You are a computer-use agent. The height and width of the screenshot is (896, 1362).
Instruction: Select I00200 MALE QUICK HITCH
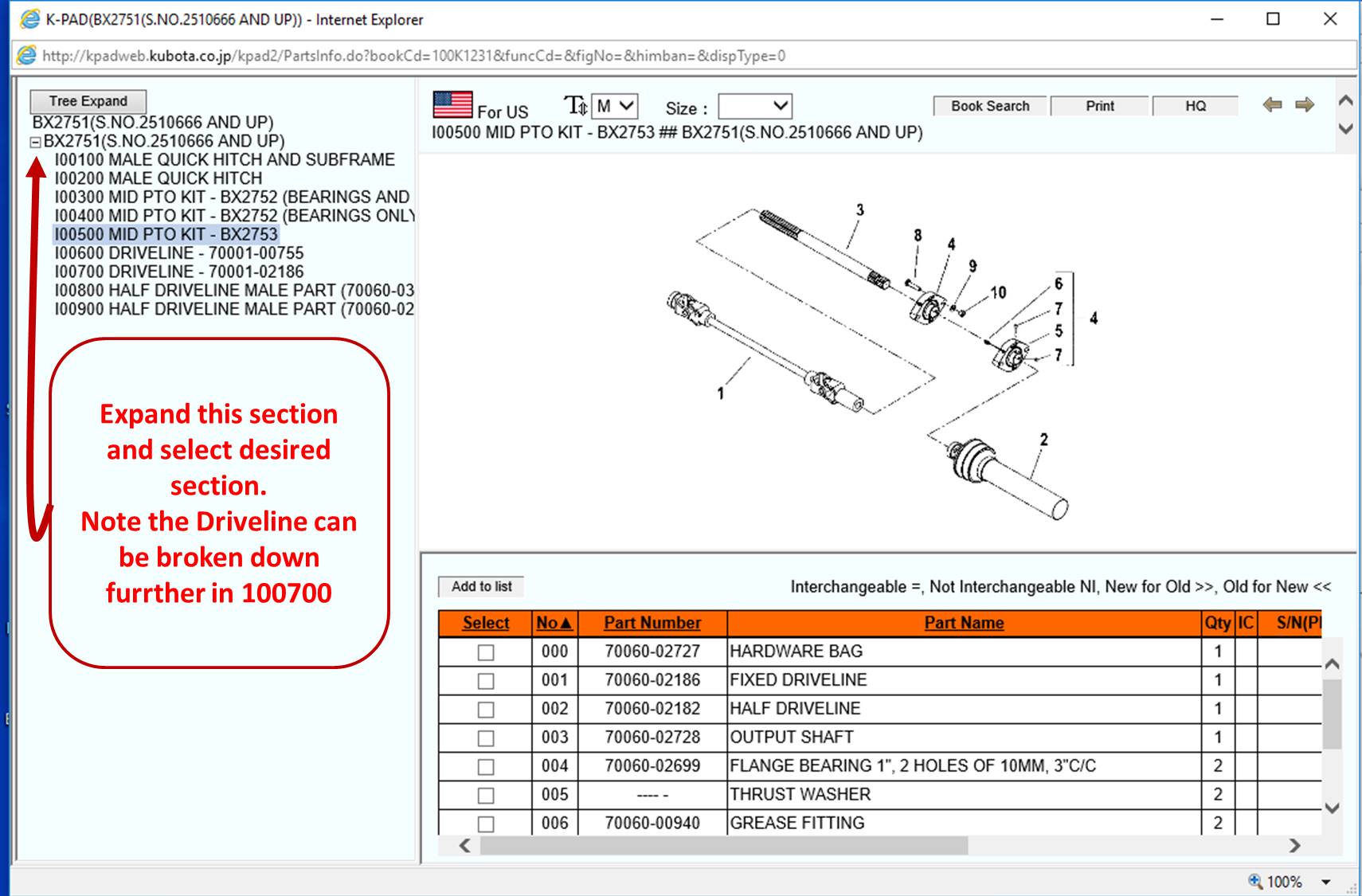tap(159, 178)
